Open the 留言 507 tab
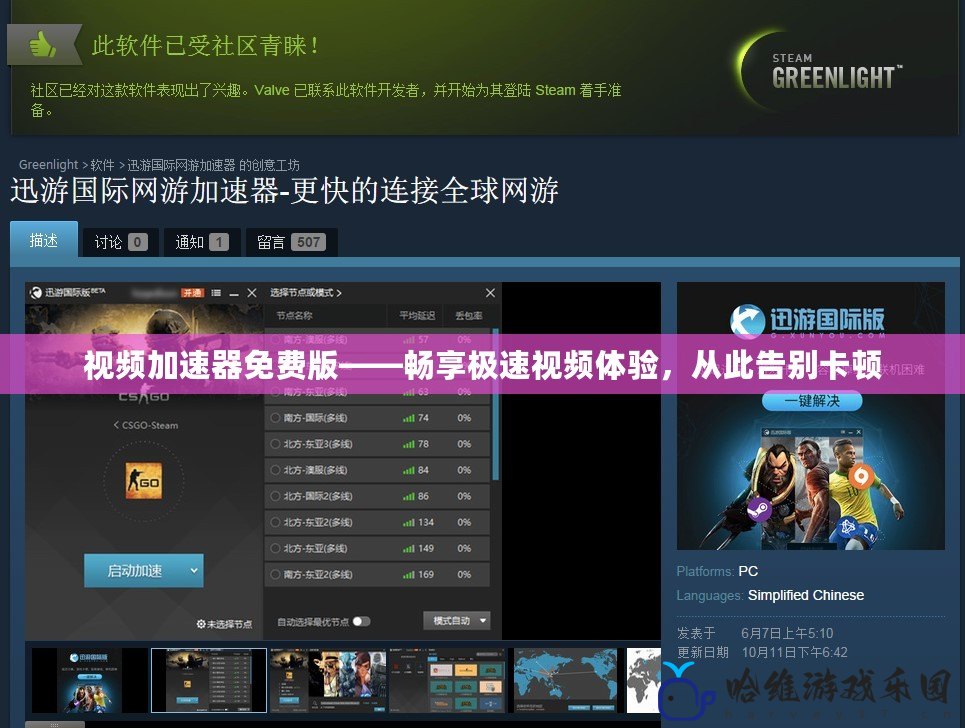 pyautogui.click(x=292, y=242)
